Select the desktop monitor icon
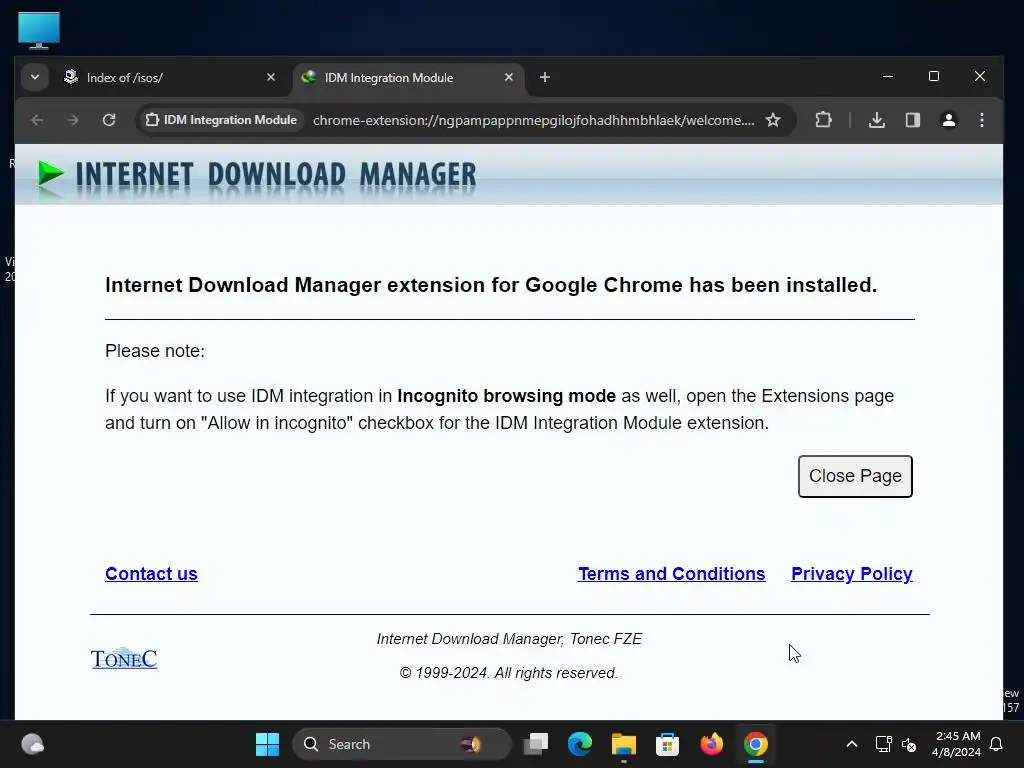 point(39,30)
